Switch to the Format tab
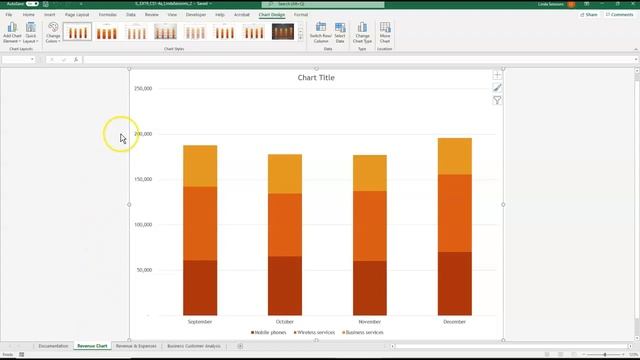 (x=301, y=15)
